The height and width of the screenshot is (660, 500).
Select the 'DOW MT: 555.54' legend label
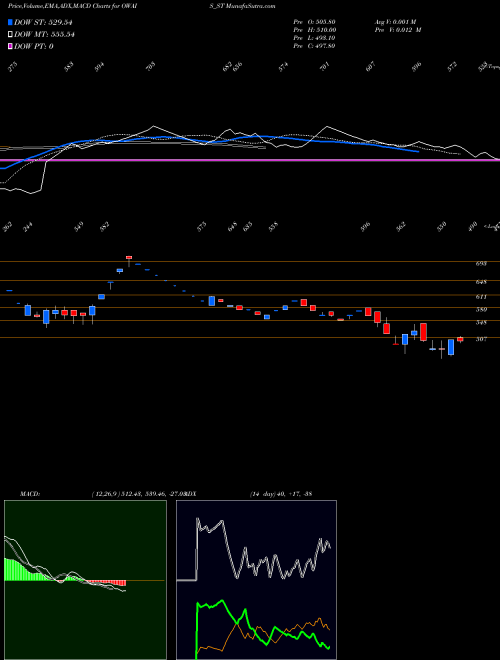click(44, 35)
